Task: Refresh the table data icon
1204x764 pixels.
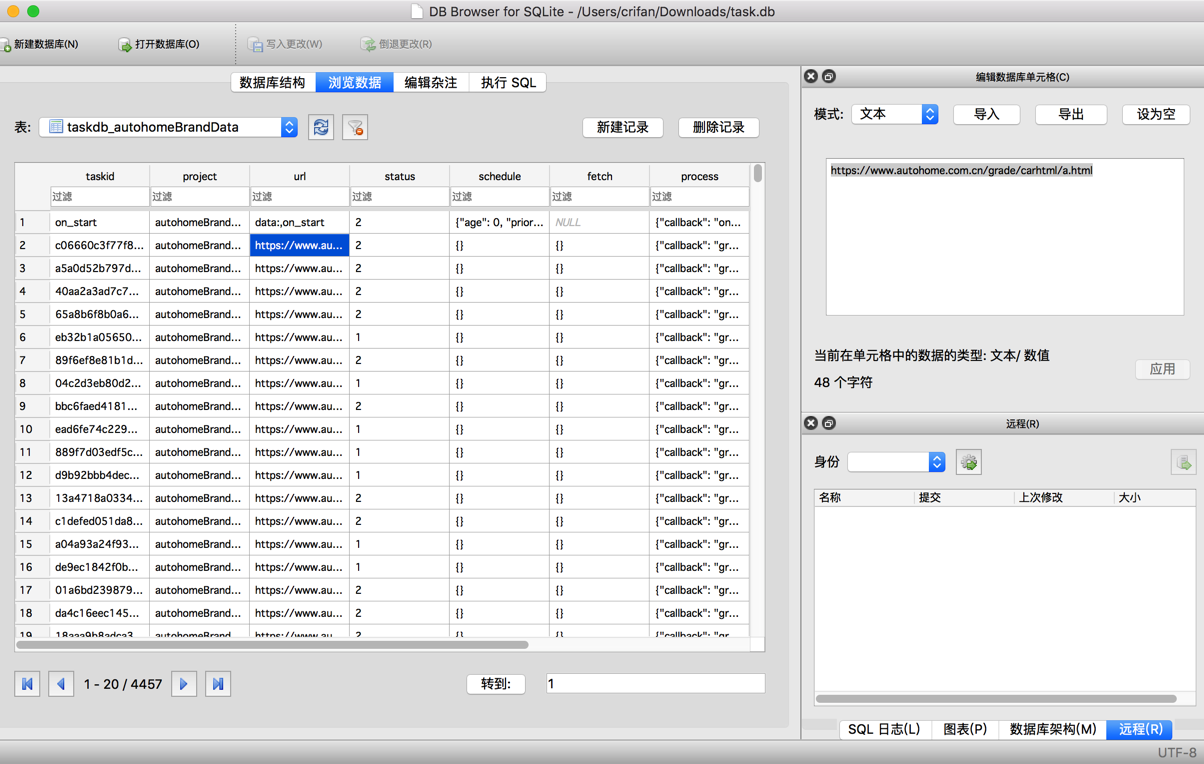Action: point(321,127)
